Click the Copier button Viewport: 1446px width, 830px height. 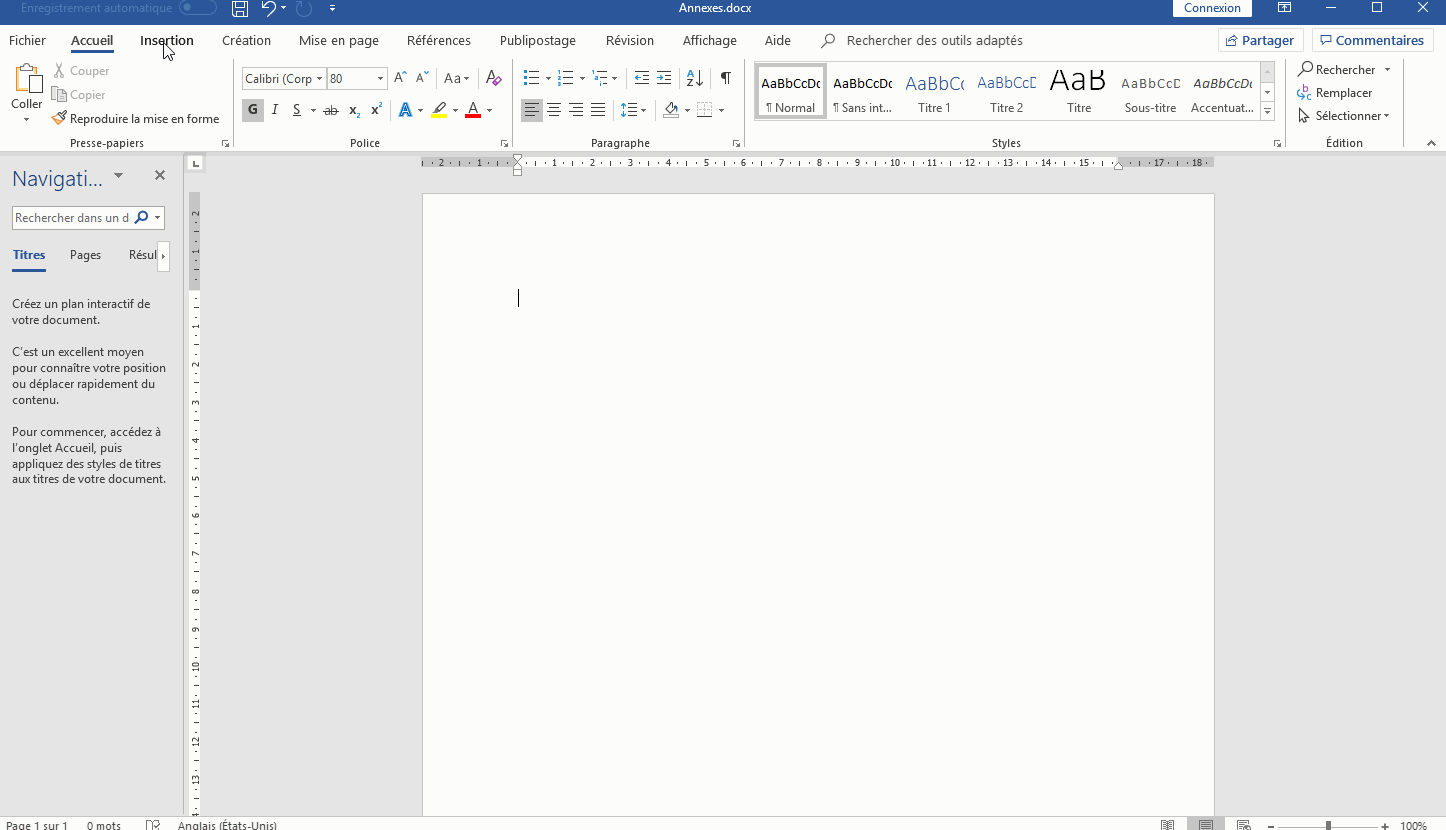[79, 95]
